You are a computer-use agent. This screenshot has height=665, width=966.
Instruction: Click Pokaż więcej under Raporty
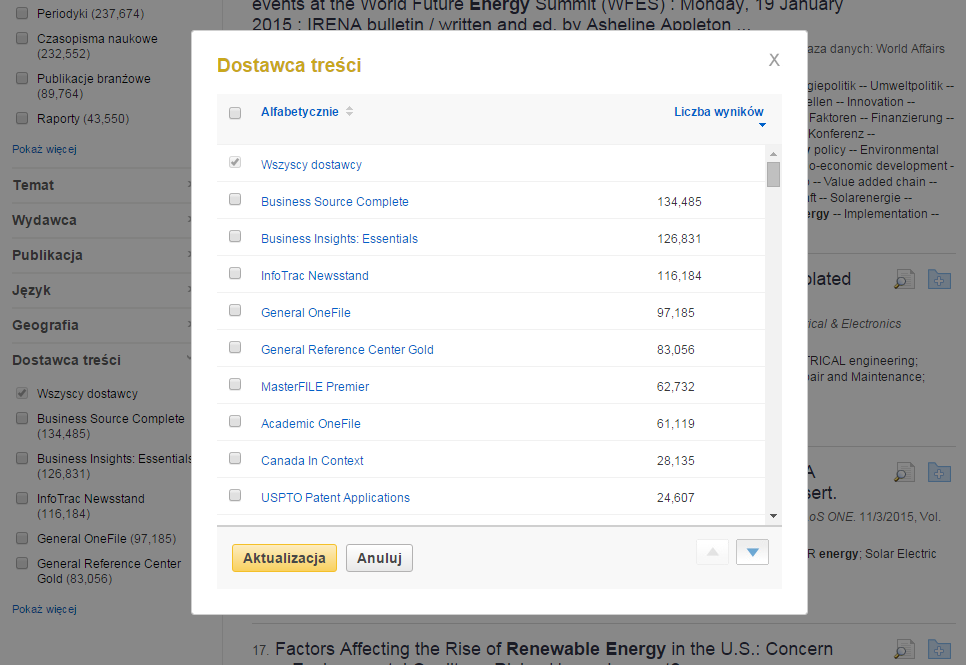point(44,149)
